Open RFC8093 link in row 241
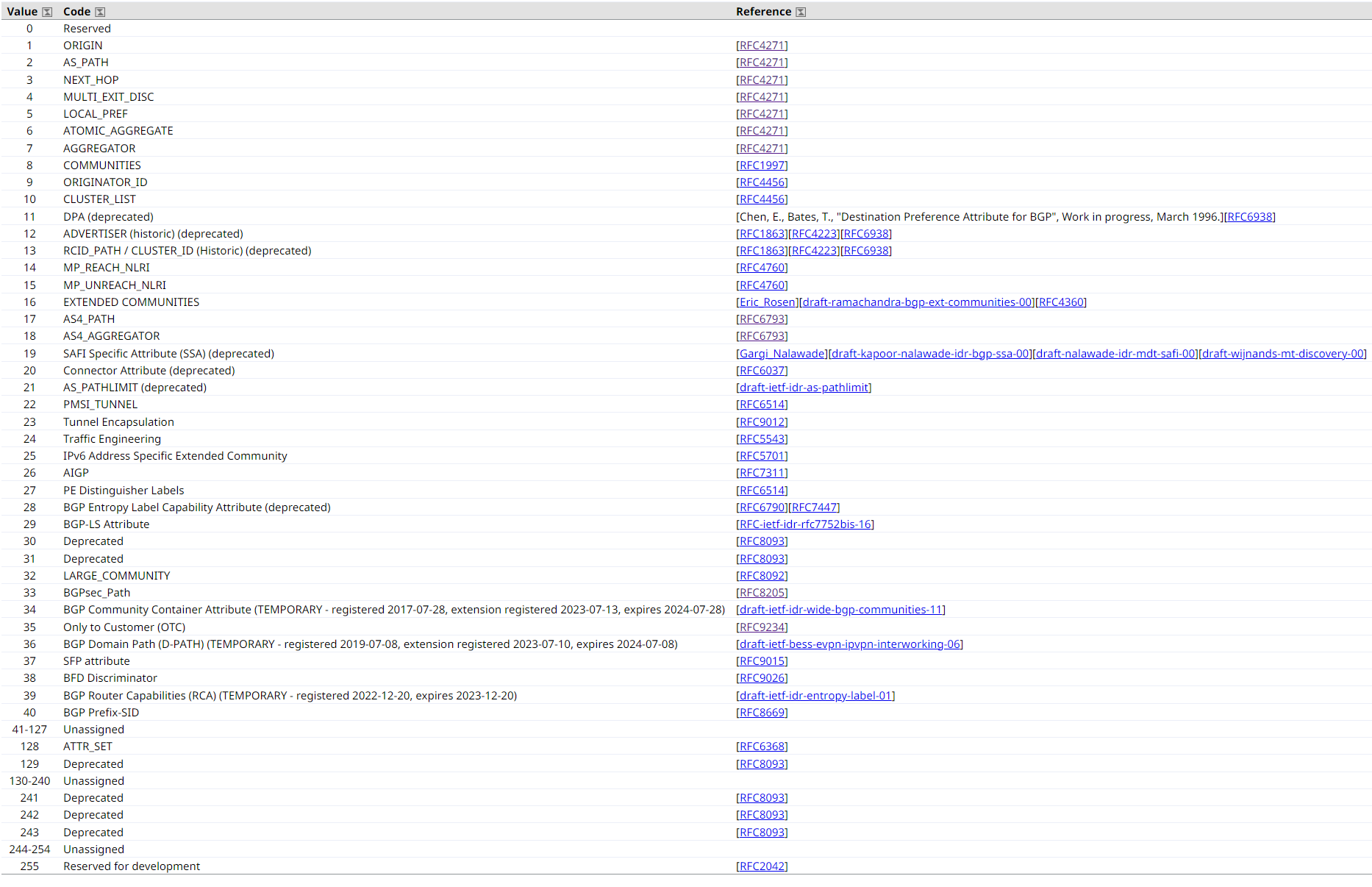This screenshot has width=1372, height=887. click(x=762, y=798)
